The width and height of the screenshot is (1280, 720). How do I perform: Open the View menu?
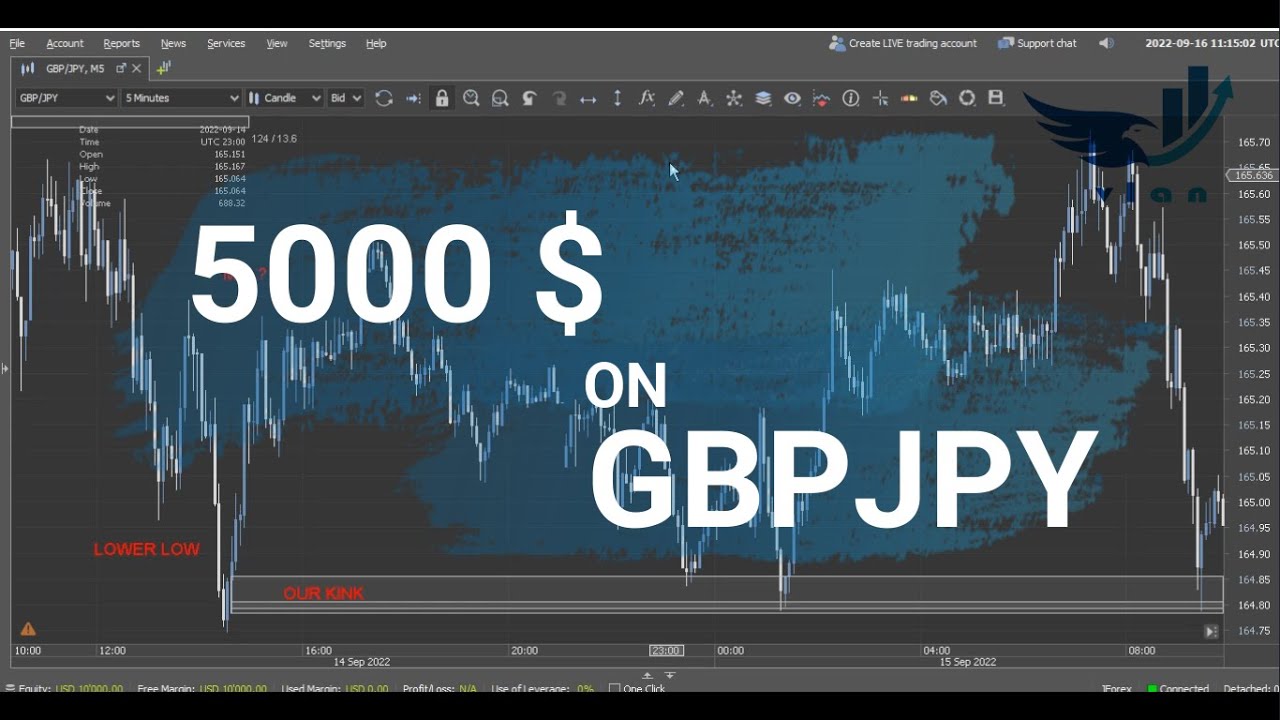click(277, 43)
